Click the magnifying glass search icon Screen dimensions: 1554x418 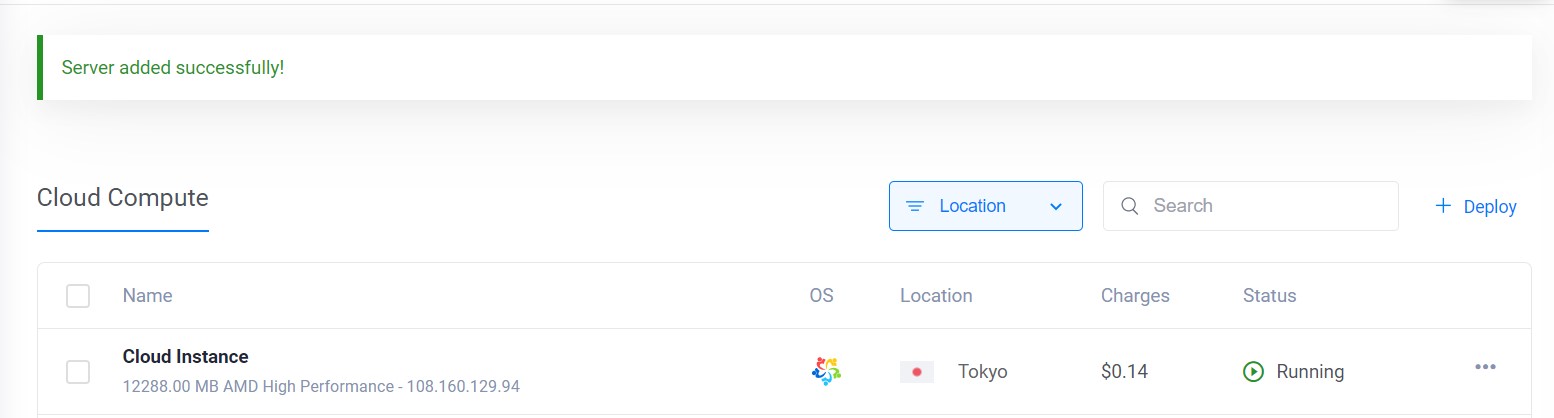point(1130,206)
